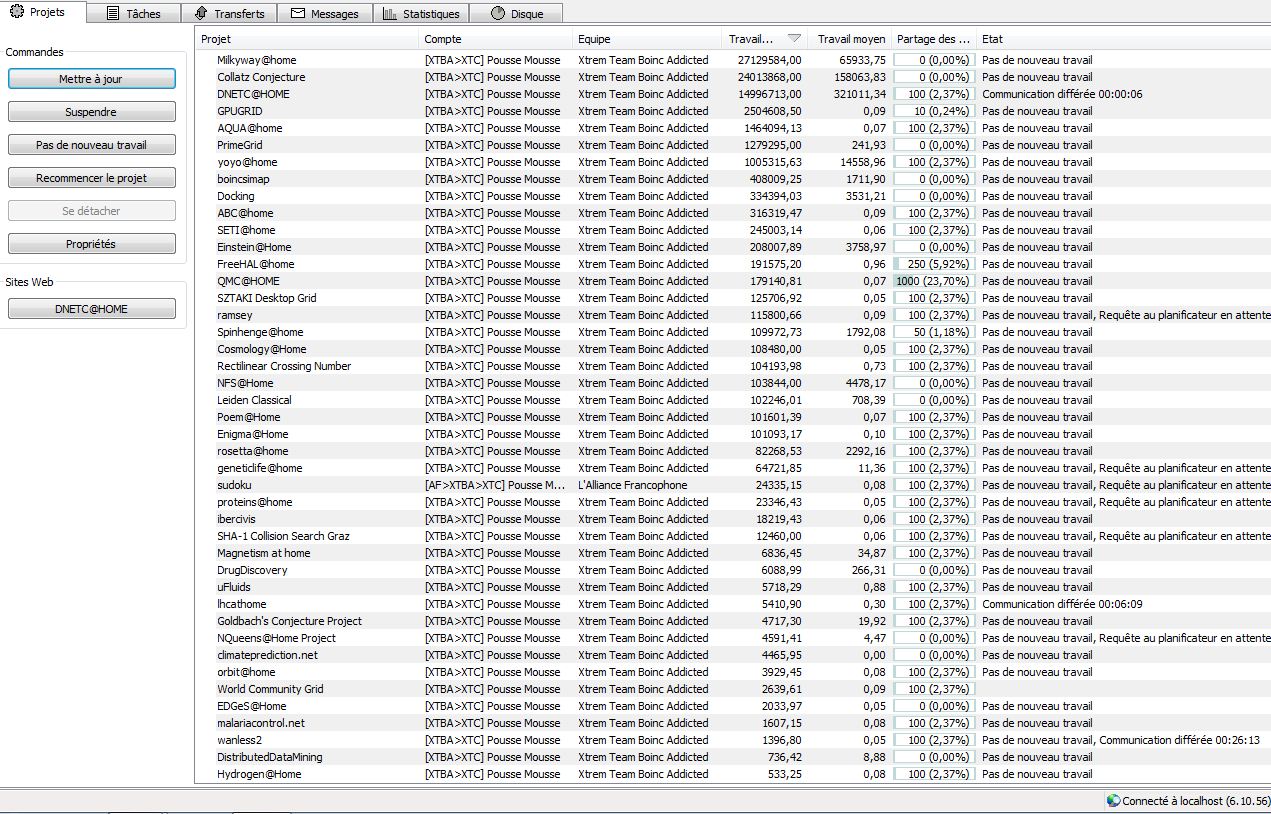Click the Mettre à jour button

coord(91,79)
